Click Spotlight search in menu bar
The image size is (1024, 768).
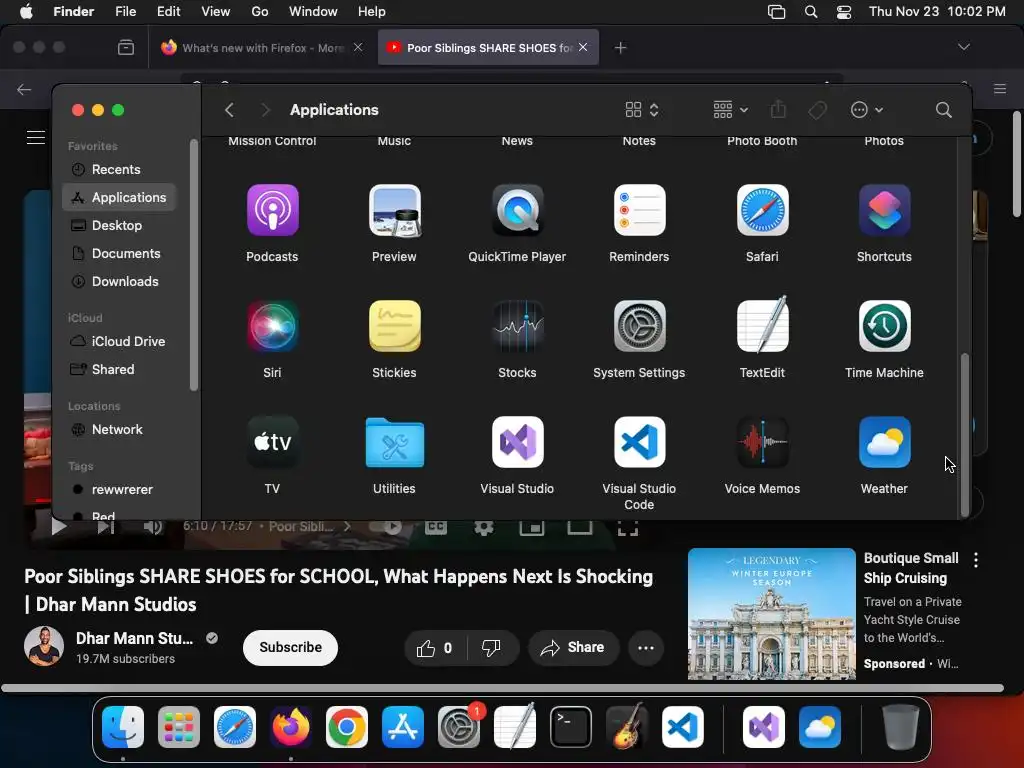click(810, 12)
